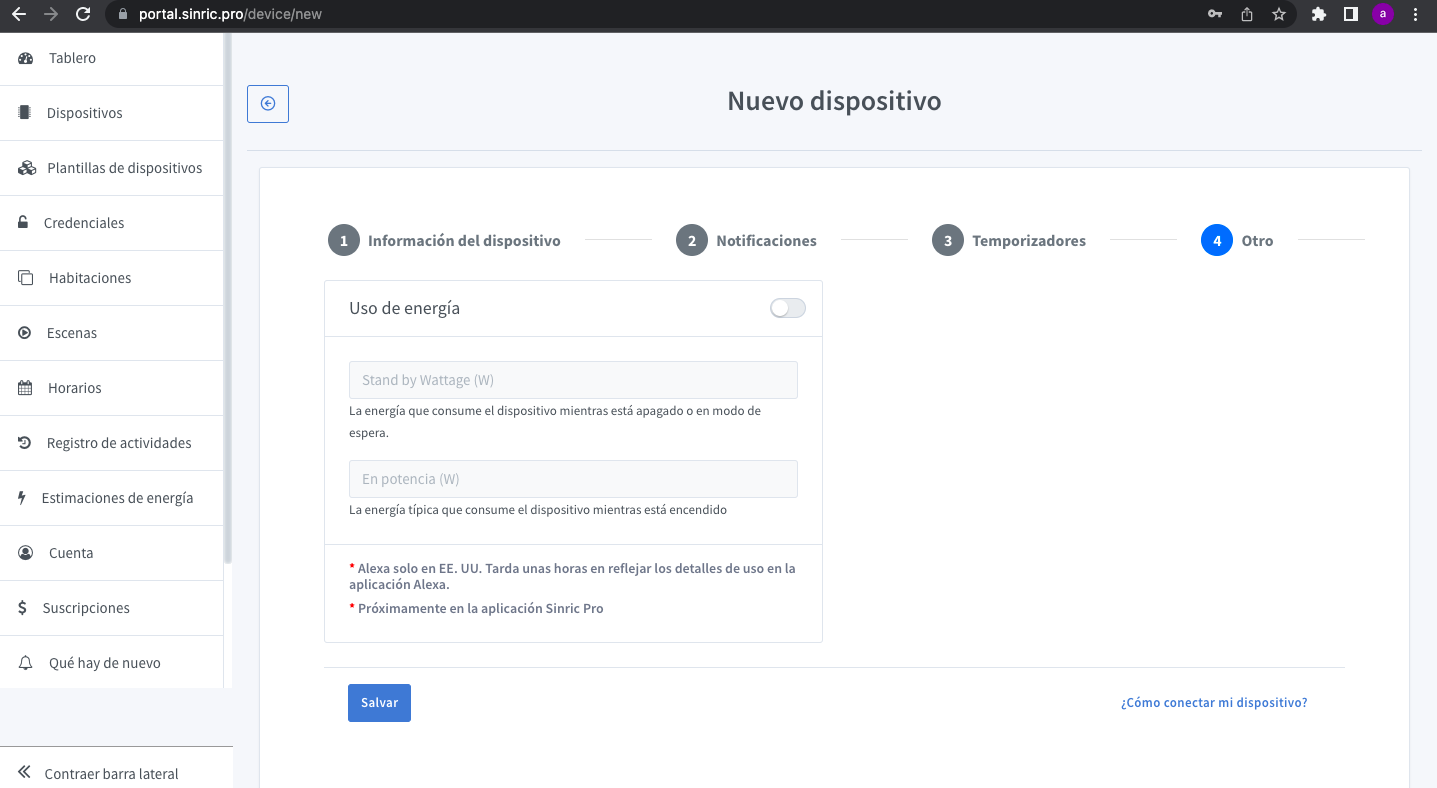The width and height of the screenshot is (1437, 788).
Task: Enable the Uso de energía toggle
Action: 787,308
